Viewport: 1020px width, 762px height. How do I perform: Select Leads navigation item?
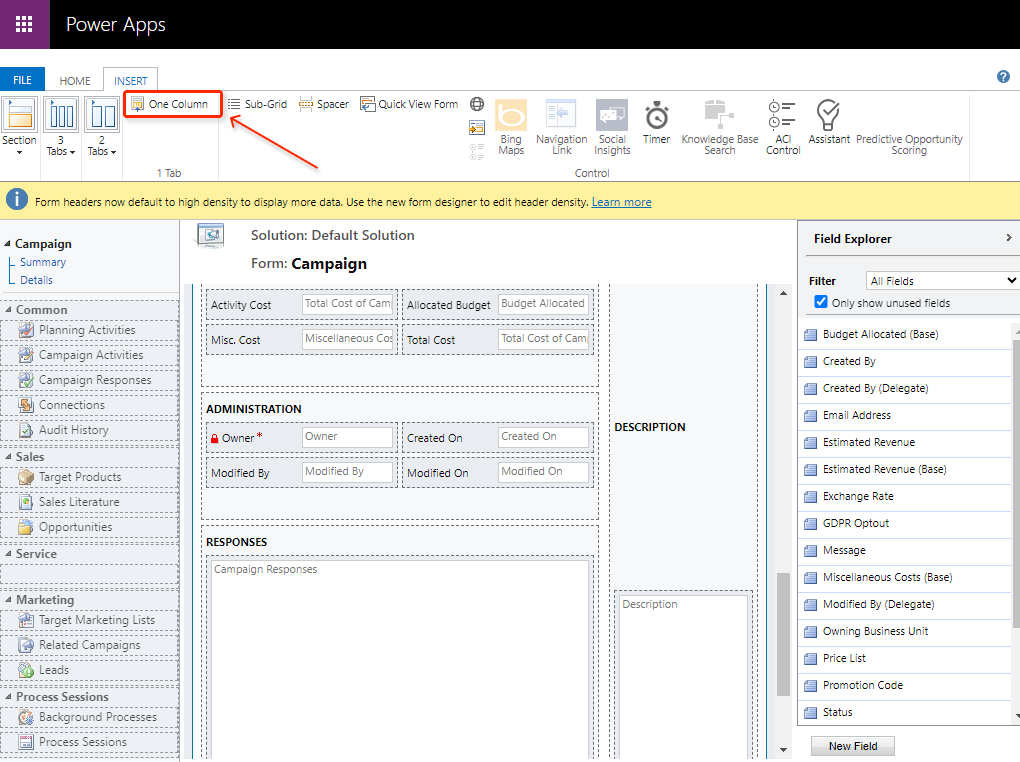89,670
